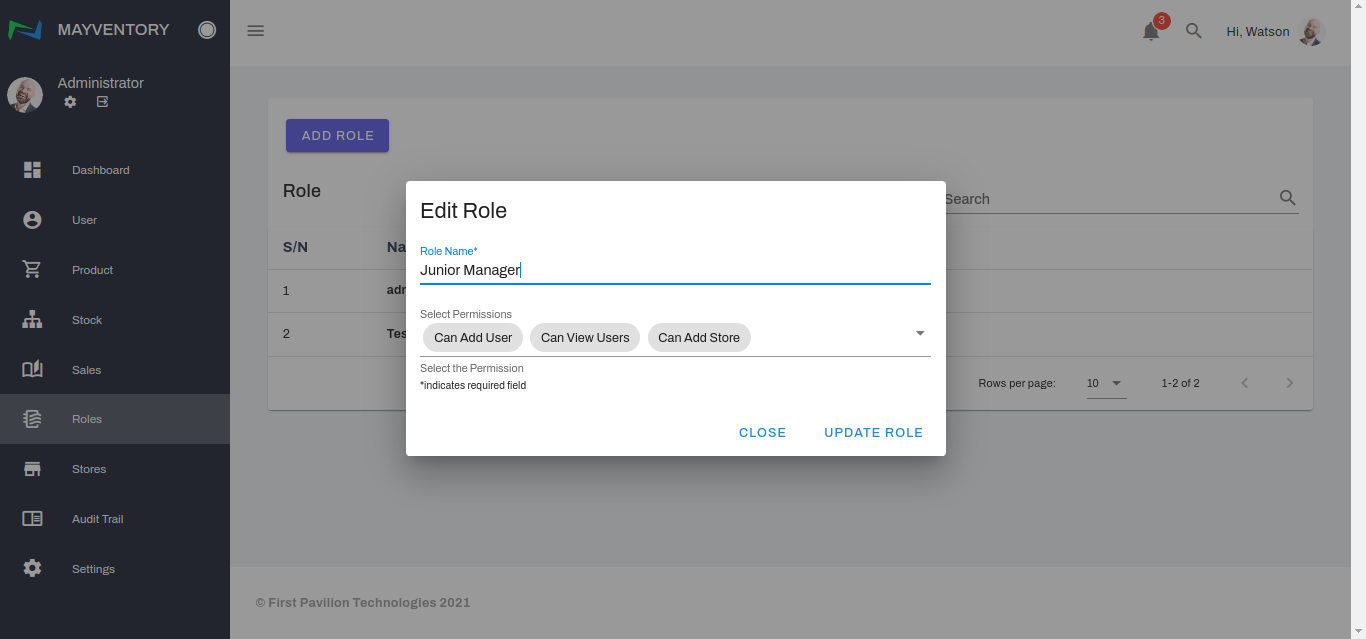Screen dimensions: 1366x639
Task: Go to next page chevron
Action: pos(1289,383)
